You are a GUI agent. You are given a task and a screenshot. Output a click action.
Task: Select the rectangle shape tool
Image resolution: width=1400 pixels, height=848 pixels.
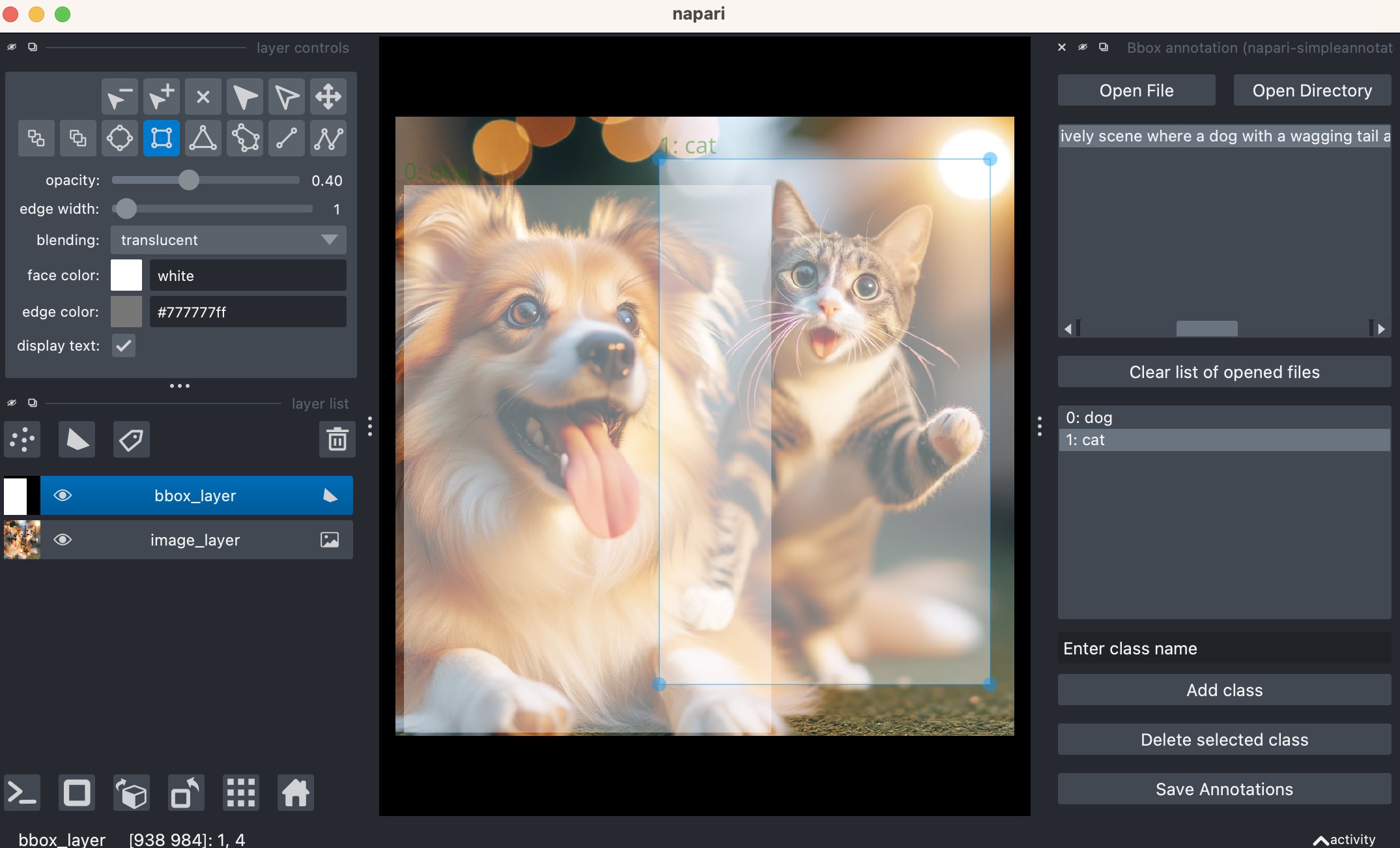pos(161,138)
